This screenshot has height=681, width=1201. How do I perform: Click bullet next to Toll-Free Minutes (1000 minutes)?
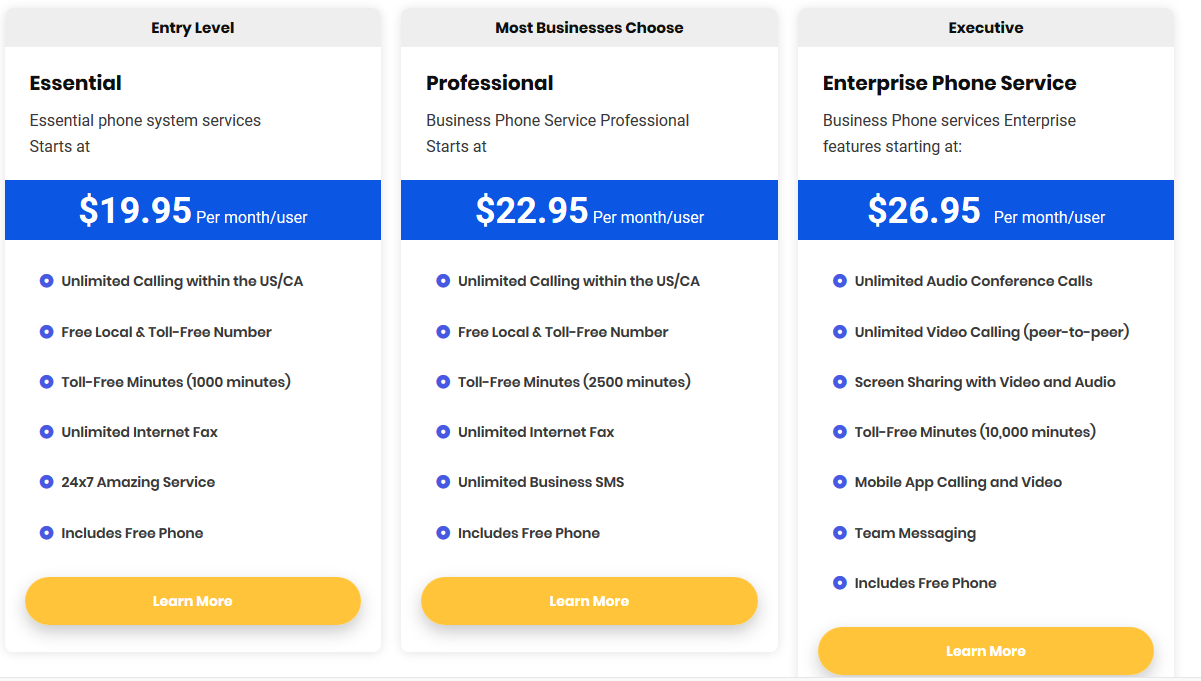click(x=46, y=382)
